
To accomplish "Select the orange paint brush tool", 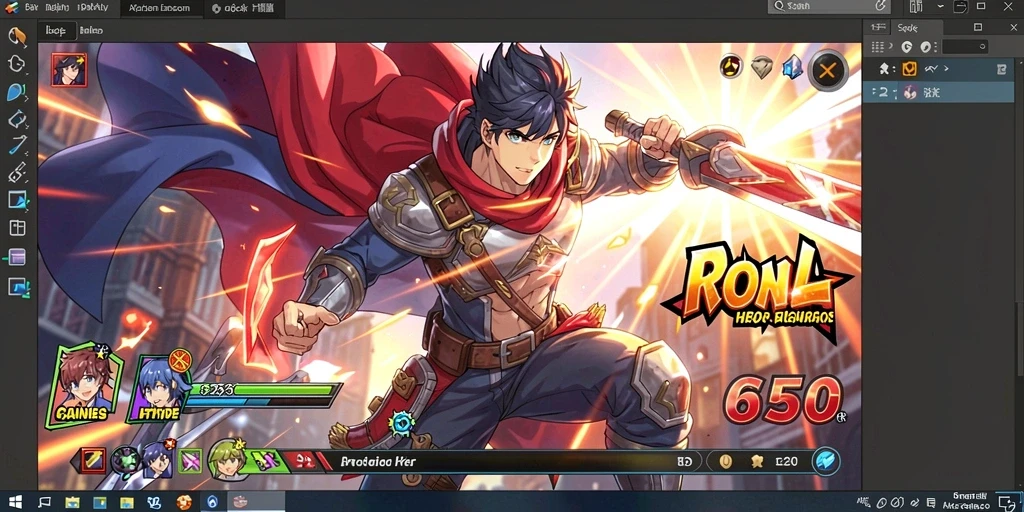I will coord(17,35).
